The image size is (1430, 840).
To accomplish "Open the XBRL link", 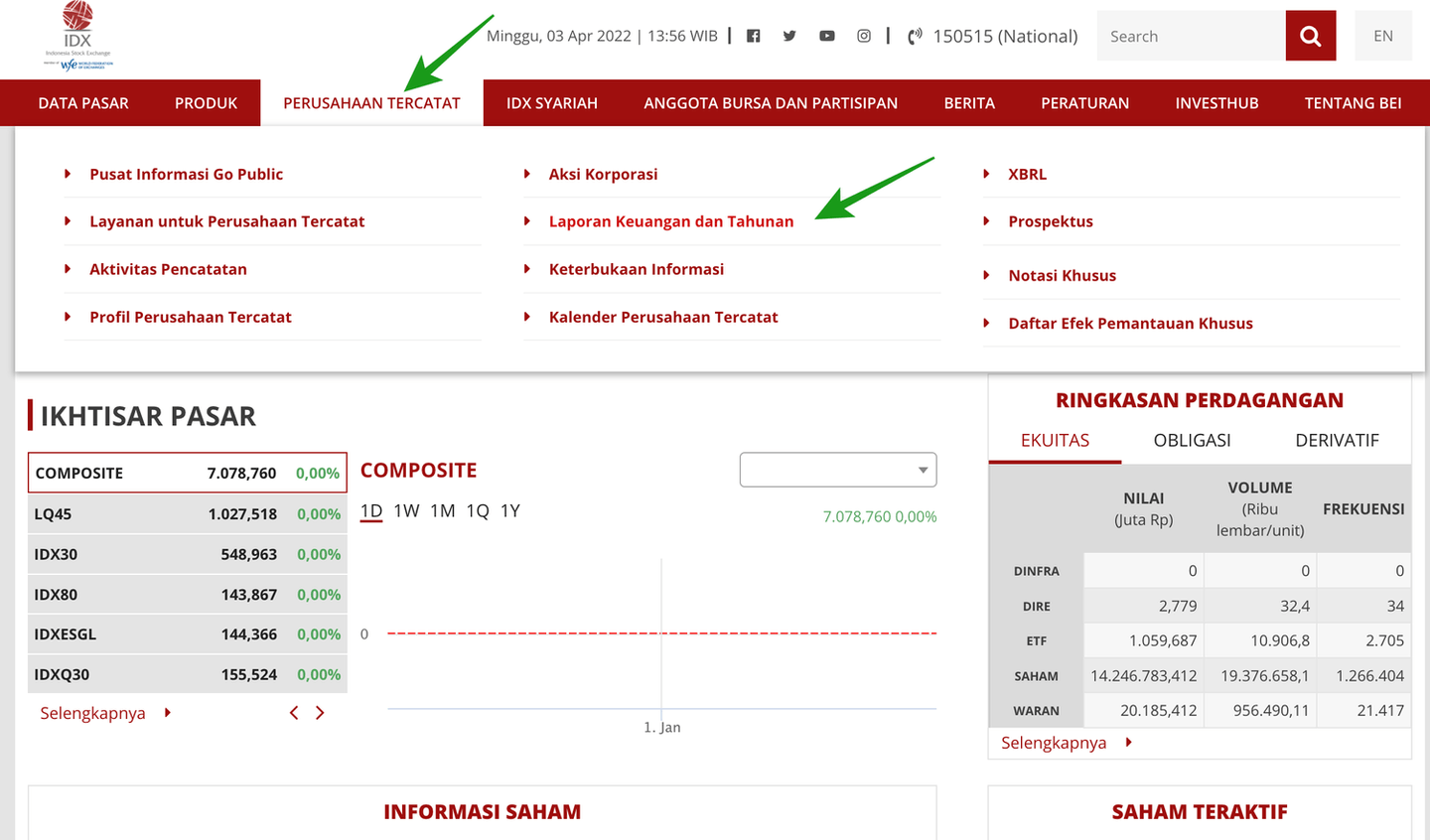I will click(x=1027, y=174).
